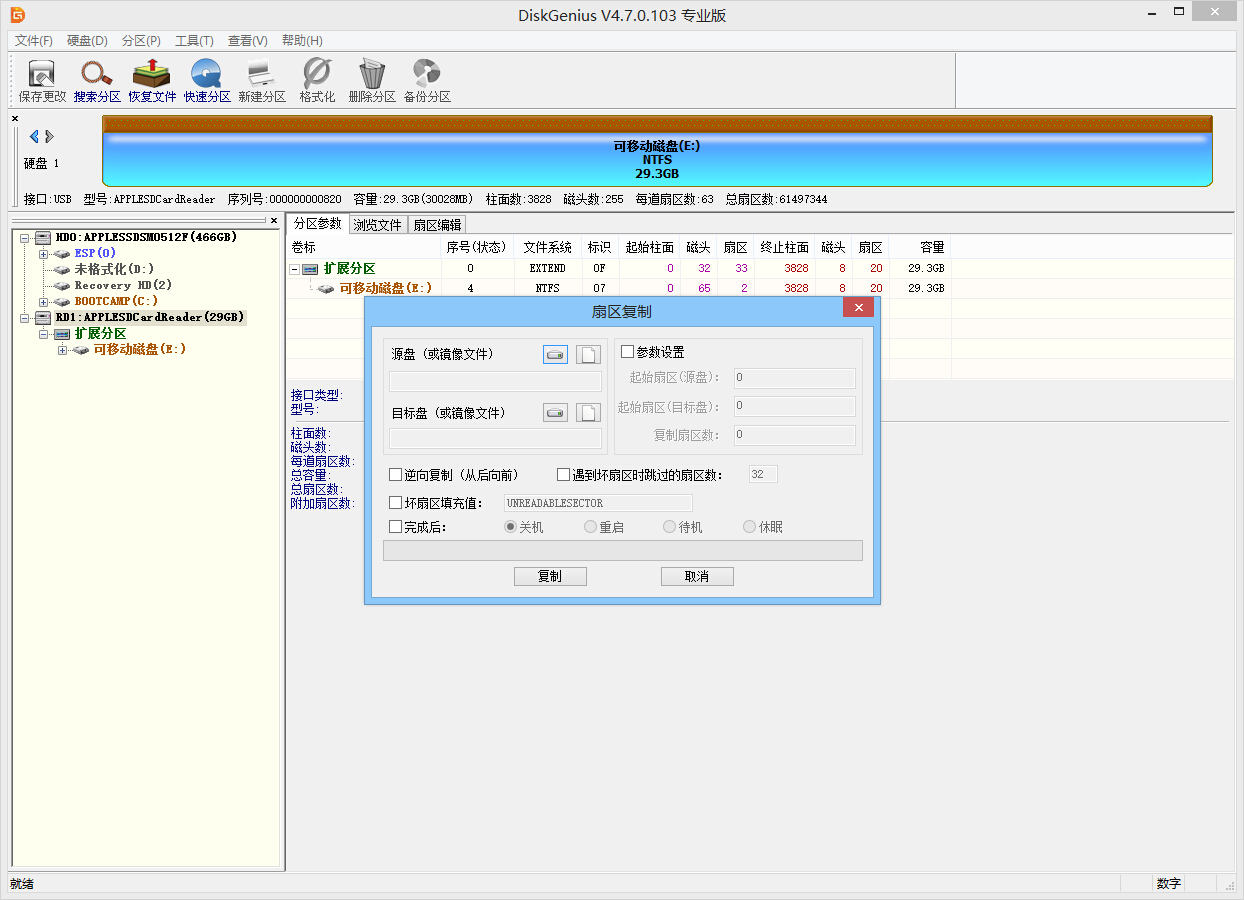Click the 源盘 path input field
Screen dimensions: 1244x900
coord(496,381)
